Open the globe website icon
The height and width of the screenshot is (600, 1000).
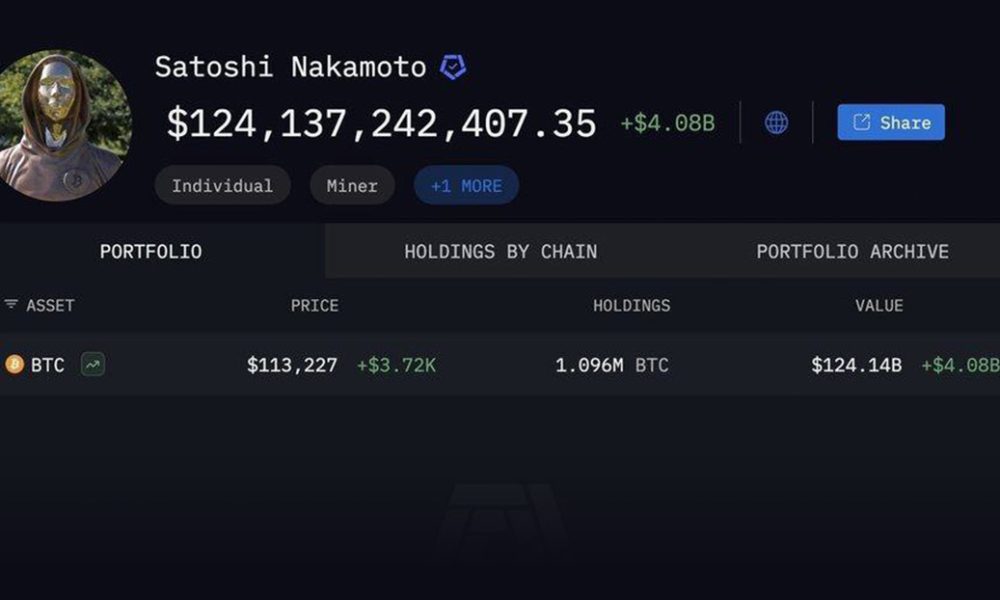tap(776, 122)
